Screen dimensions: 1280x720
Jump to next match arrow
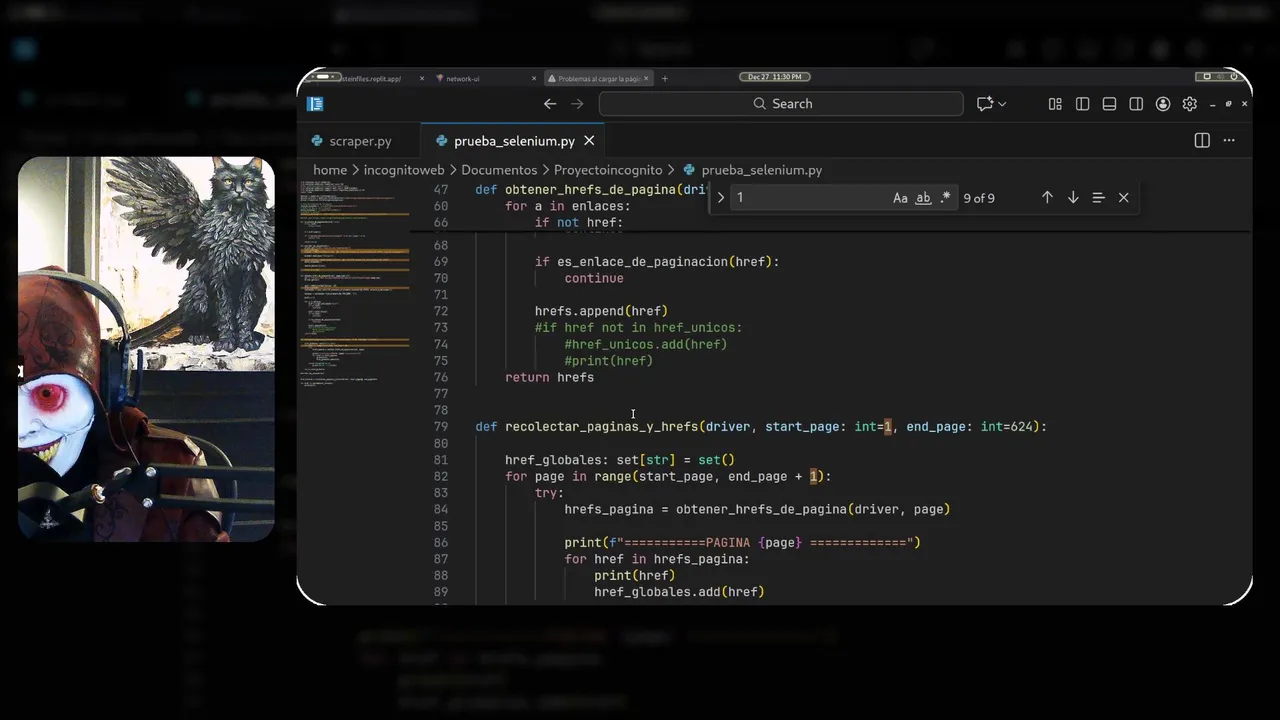(x=1073, y=198)
